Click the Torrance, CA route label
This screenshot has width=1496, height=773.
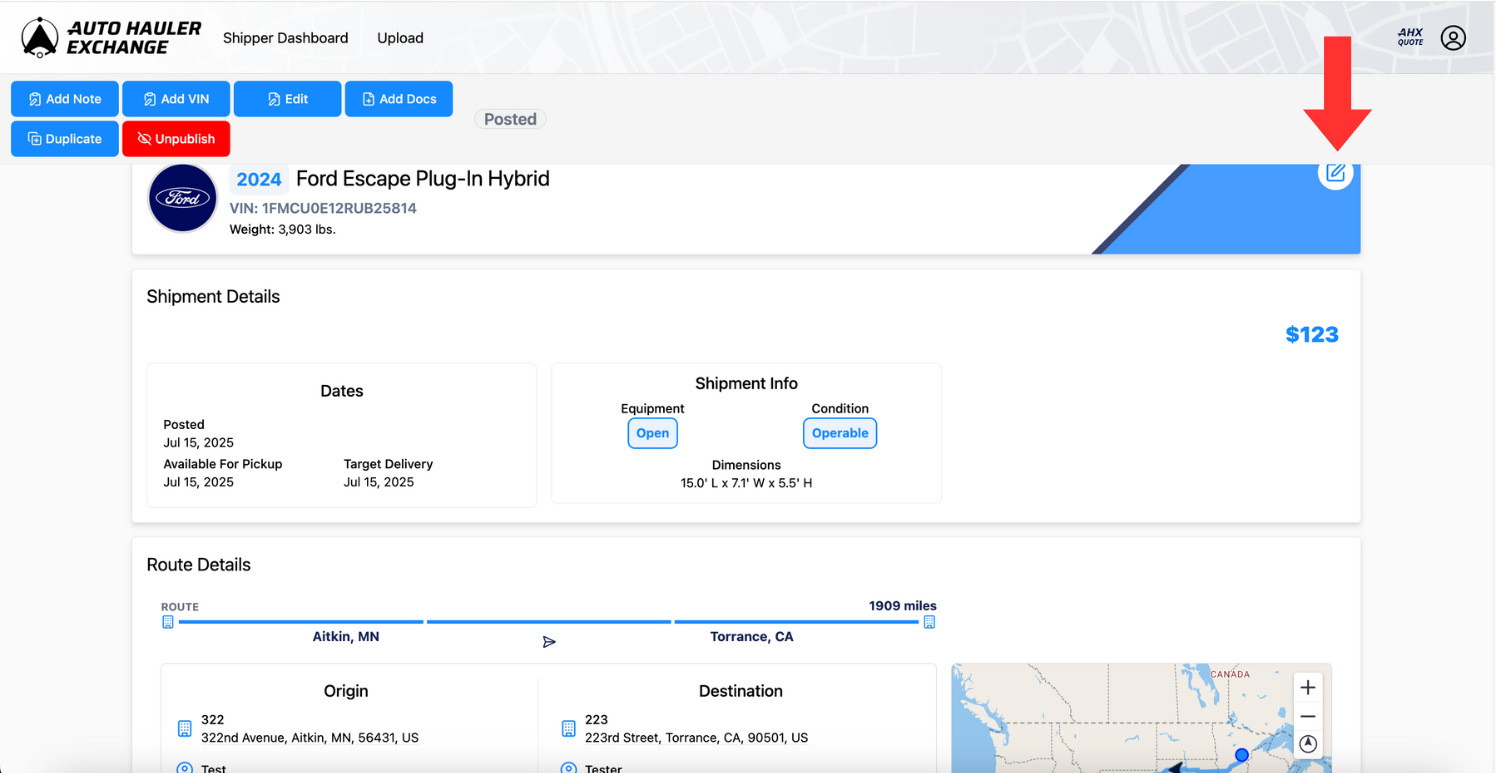(x=752, y=636)
